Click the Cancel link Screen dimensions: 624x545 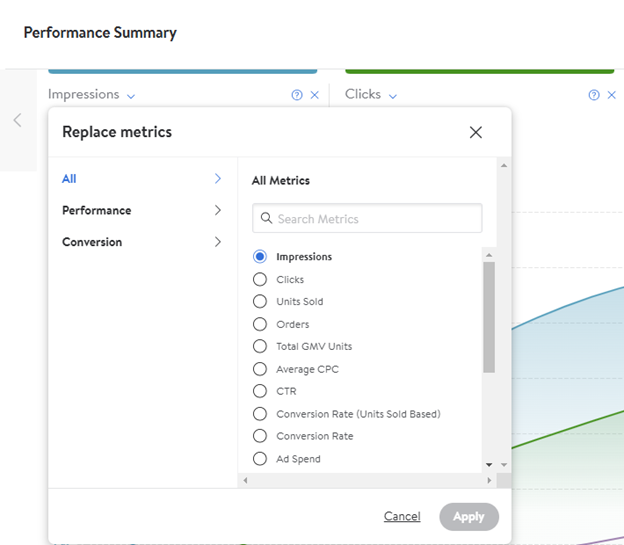click(402, 517)
